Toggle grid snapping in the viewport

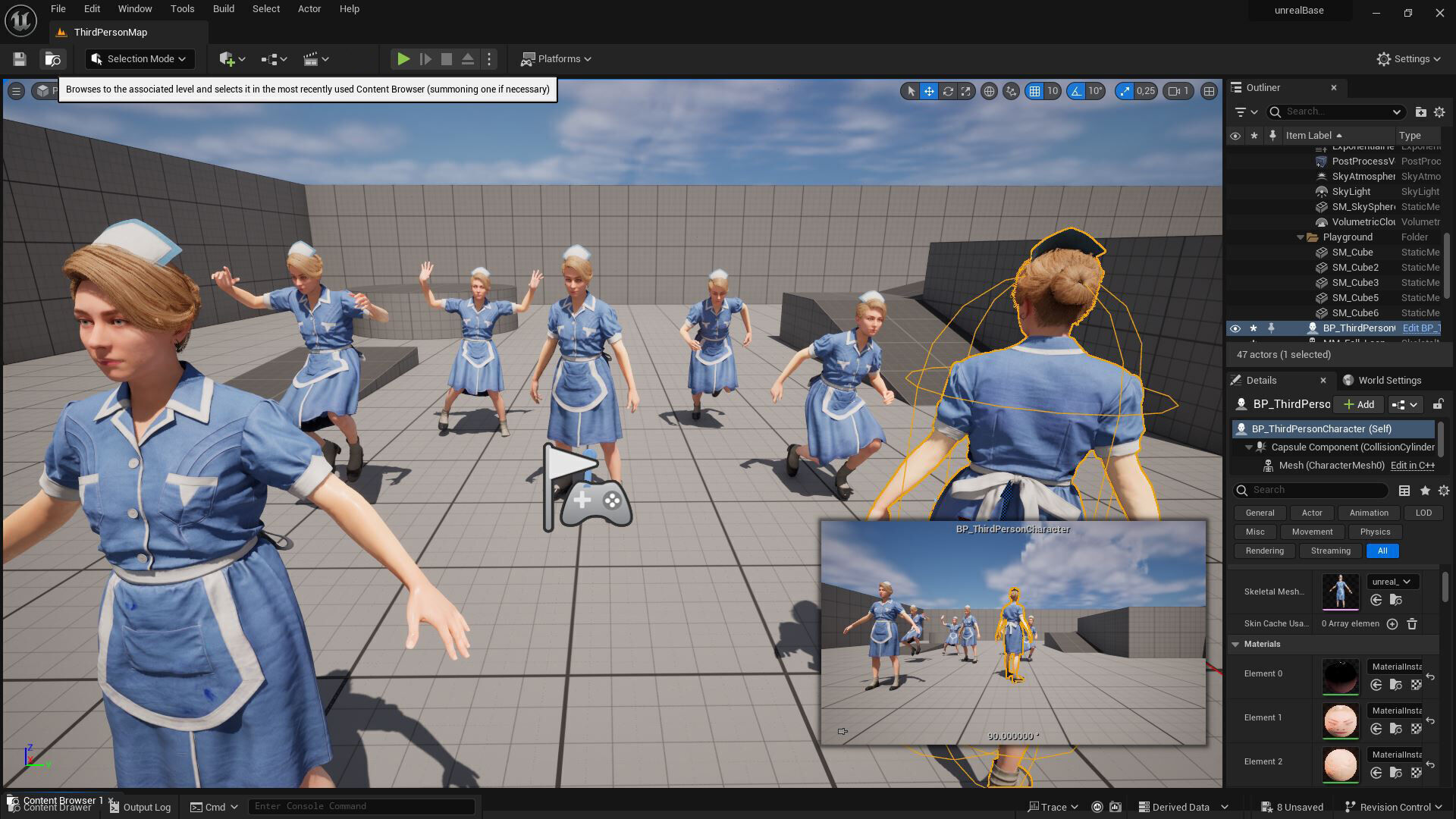coord(1034,91)
